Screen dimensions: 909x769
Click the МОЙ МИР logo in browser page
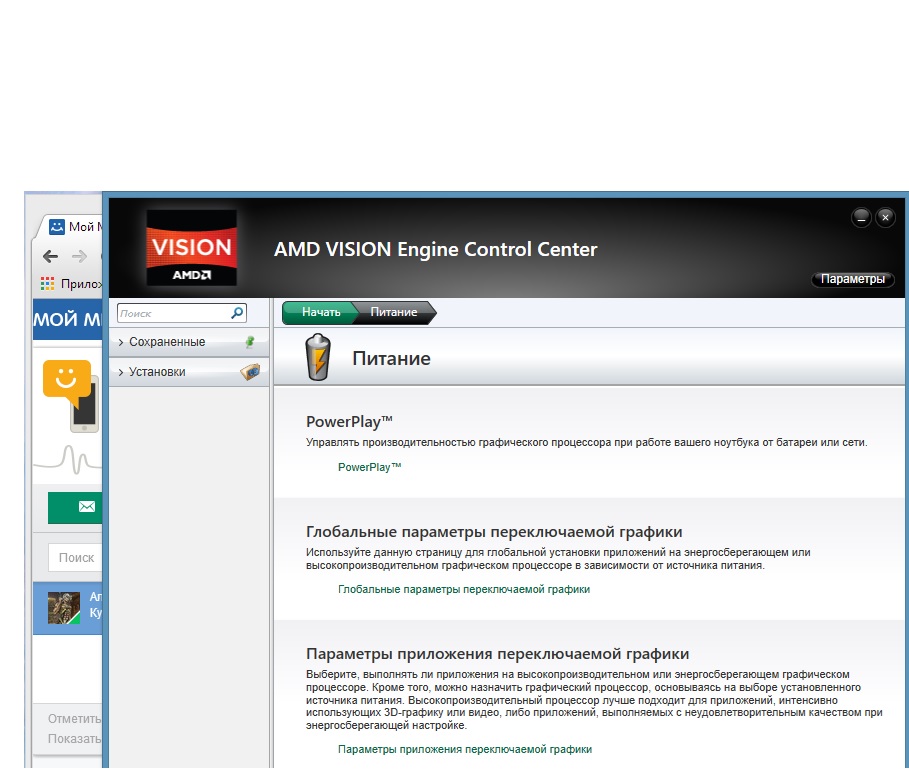pyautogui.click(x=67, y=319)
